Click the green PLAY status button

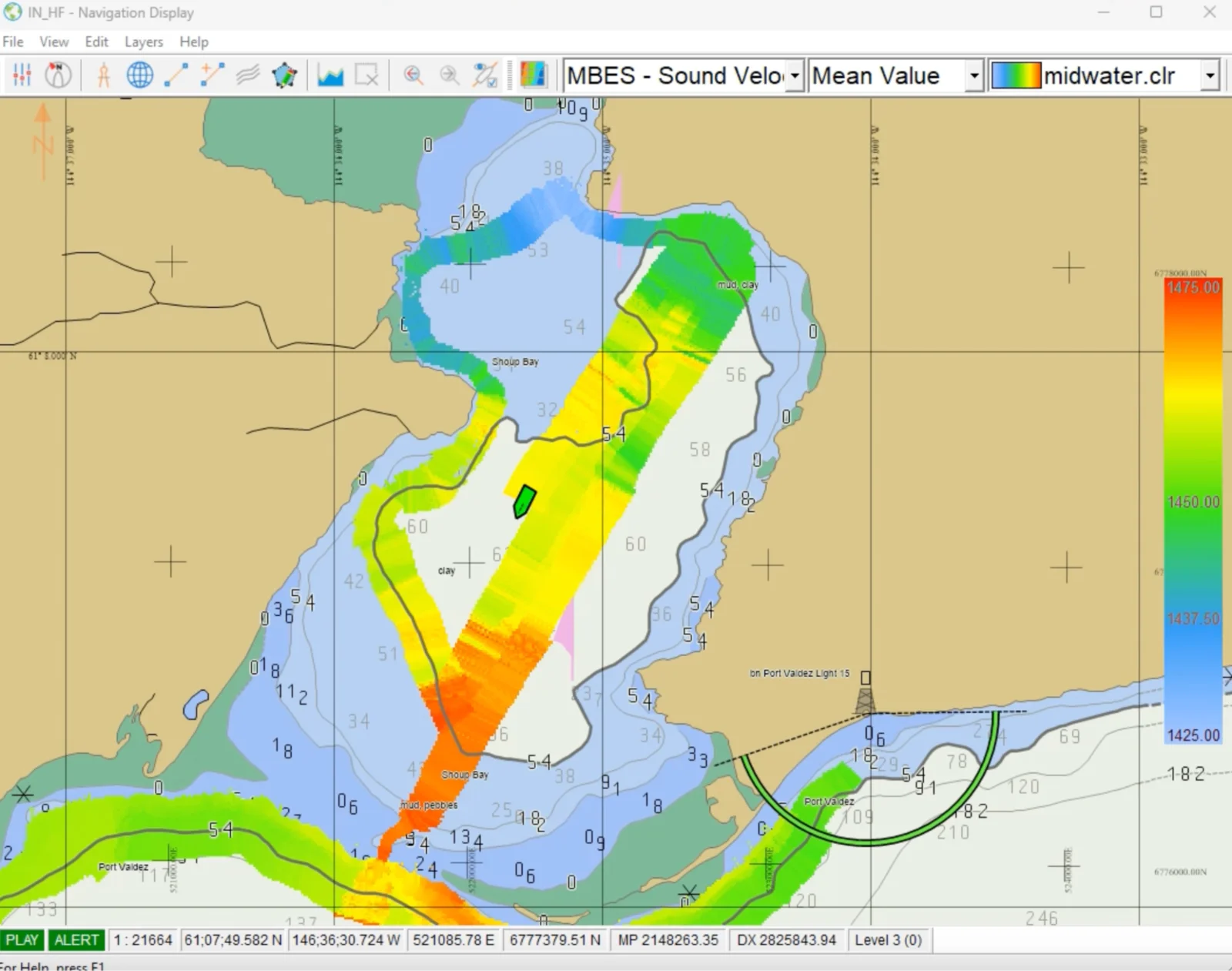[22, 940]
